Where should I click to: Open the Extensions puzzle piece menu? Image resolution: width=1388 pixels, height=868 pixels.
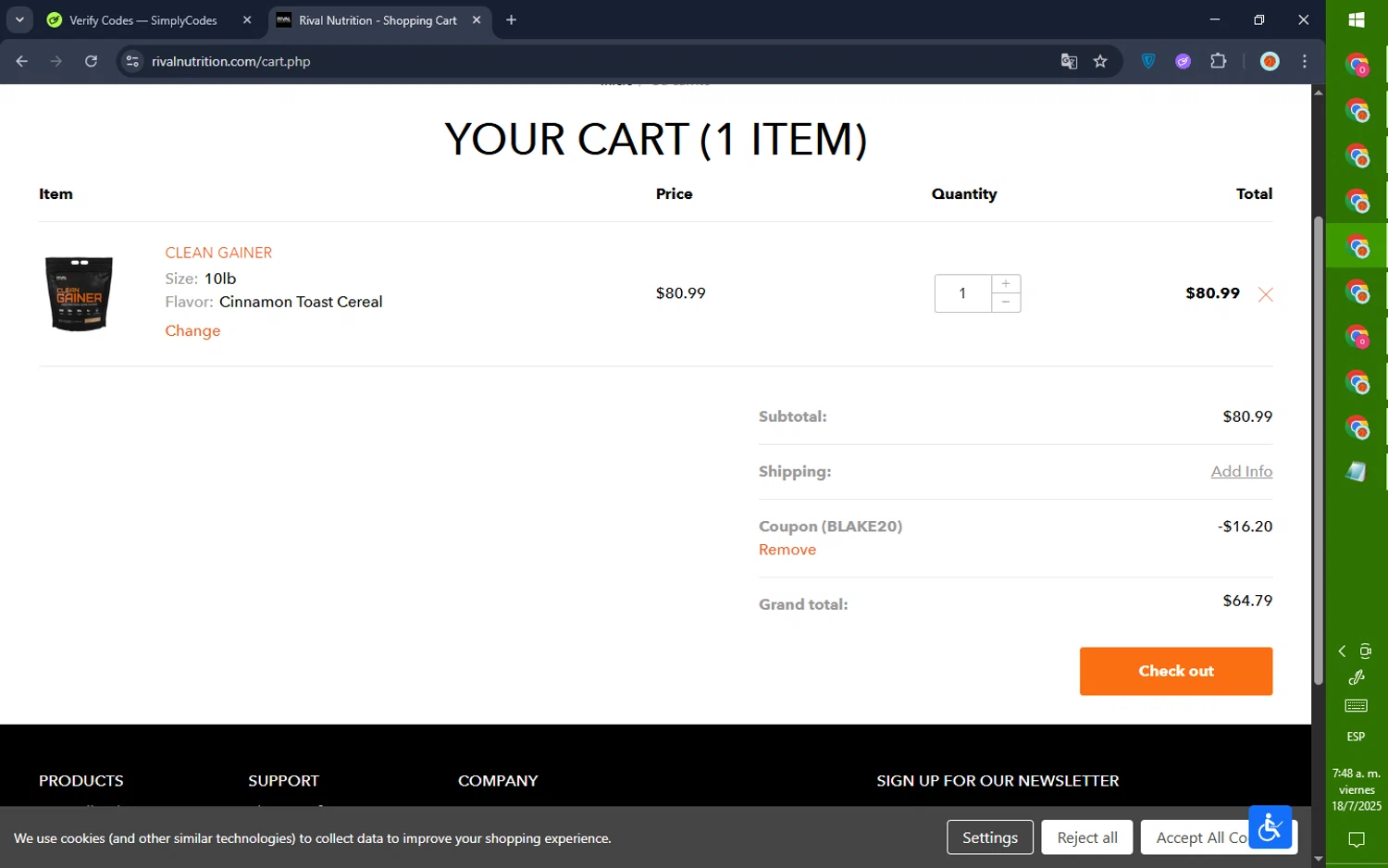[1219, 61]
